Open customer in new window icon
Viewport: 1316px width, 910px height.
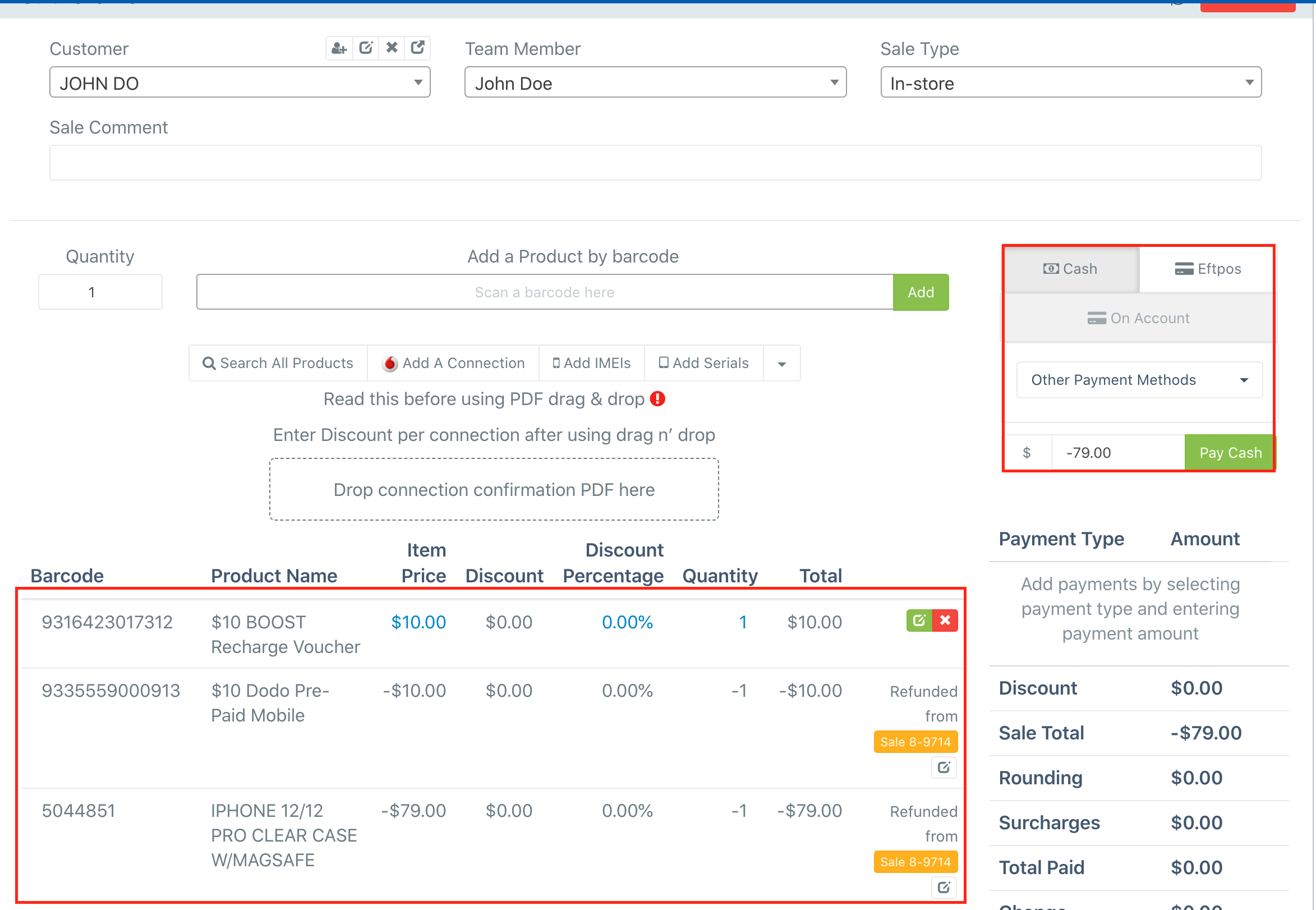417,48
